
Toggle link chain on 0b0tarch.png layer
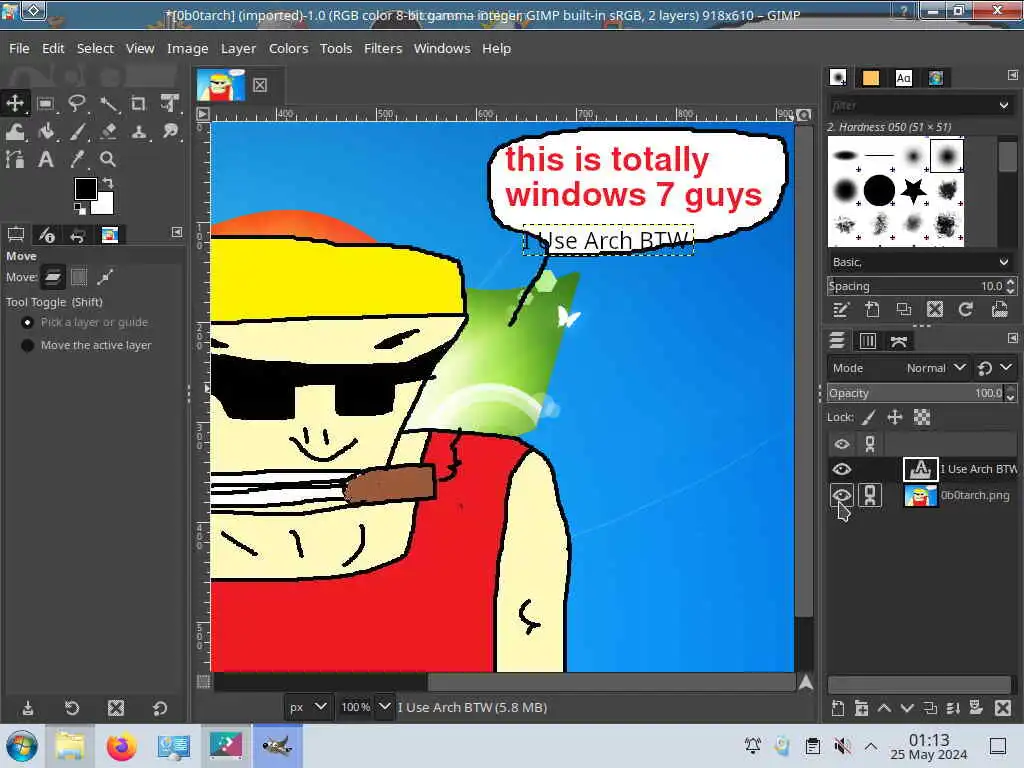pos(870,495)
